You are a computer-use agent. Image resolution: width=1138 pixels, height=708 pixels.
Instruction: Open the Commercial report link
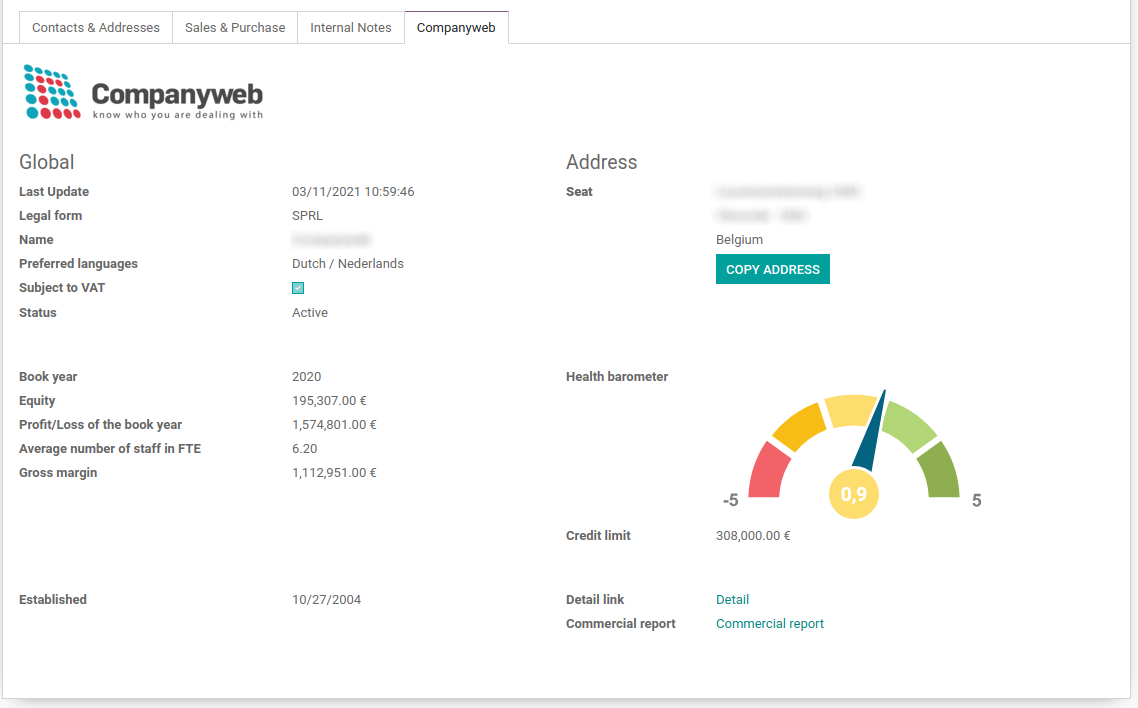(x=769, y=623)
